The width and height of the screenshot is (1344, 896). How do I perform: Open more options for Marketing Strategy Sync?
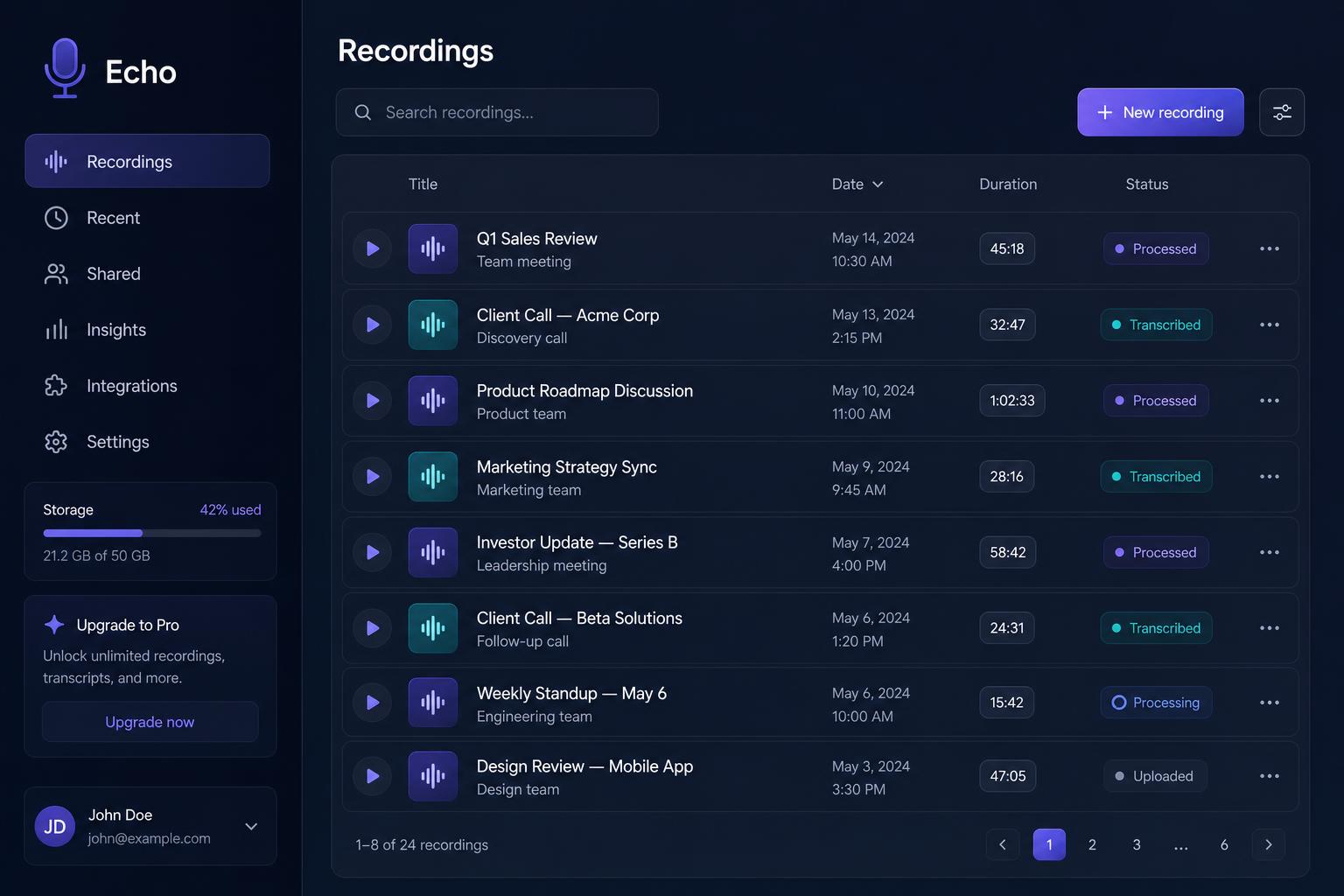coord(1270,477)
